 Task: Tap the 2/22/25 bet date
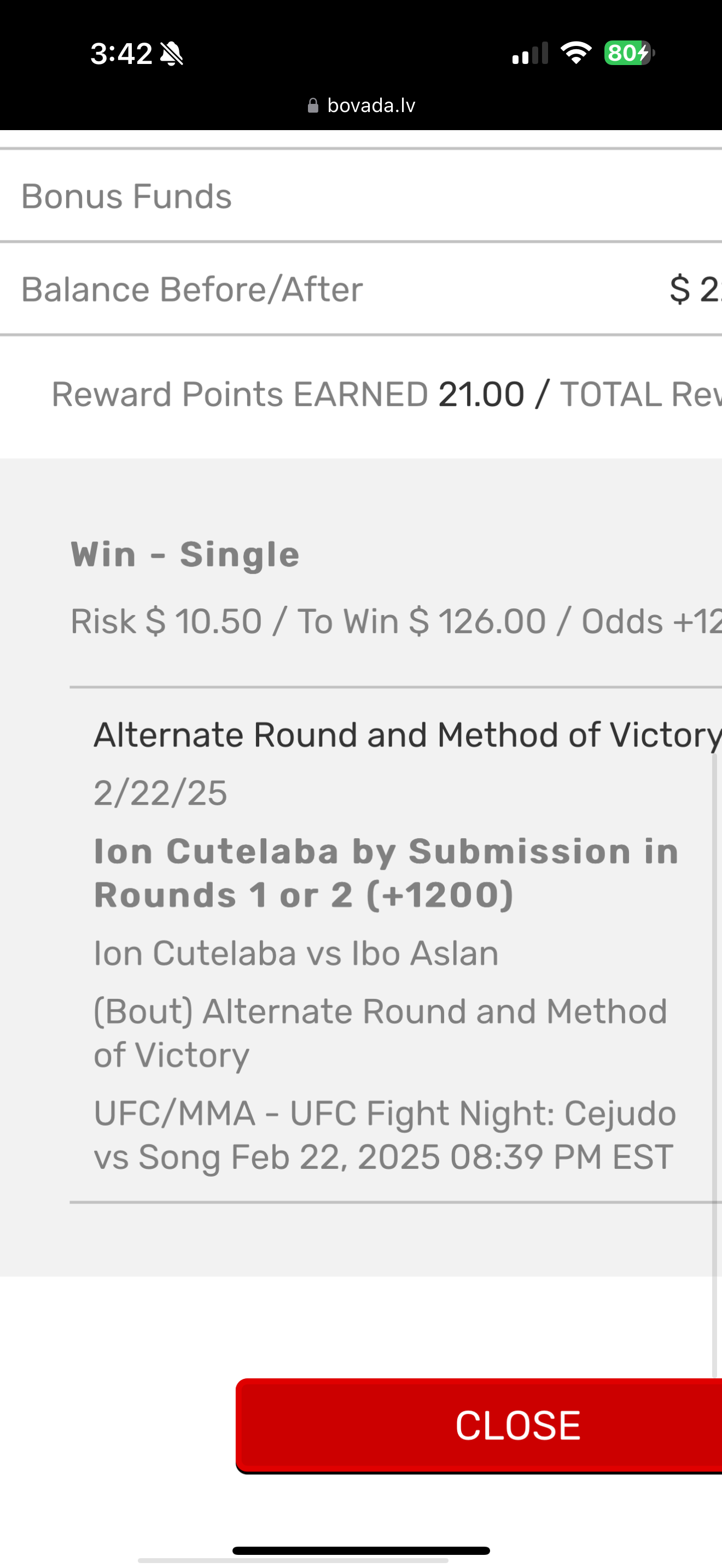[160, 793]
